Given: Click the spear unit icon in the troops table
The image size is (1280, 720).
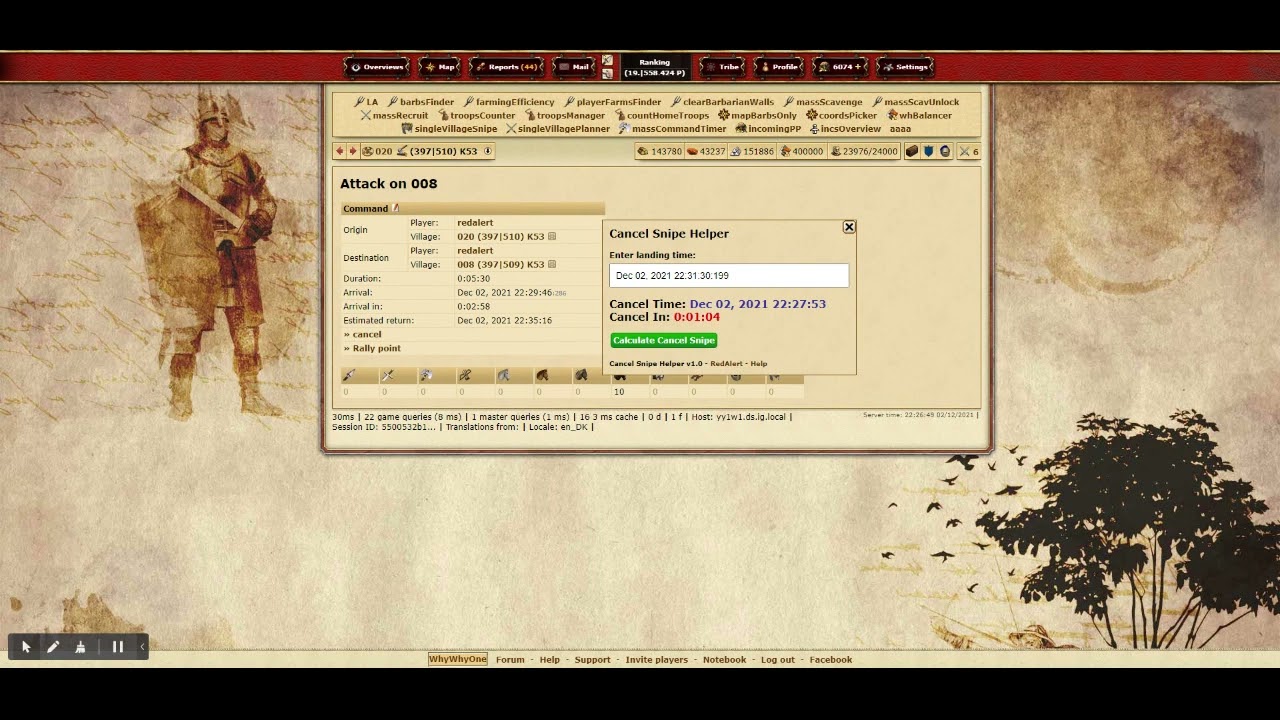Looking at the screenshot, I should click(349, 376).
